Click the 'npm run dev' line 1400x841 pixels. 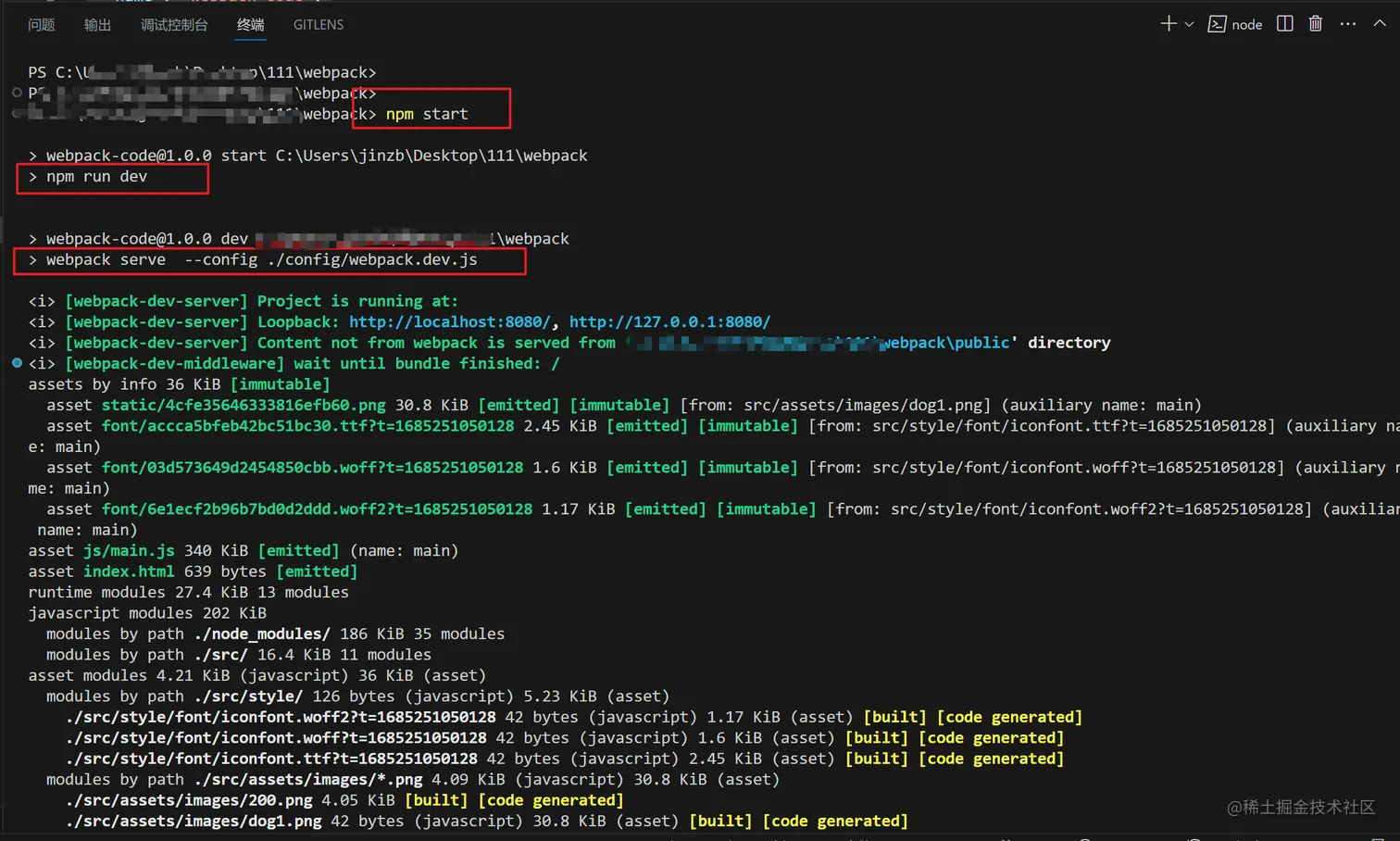88,176
